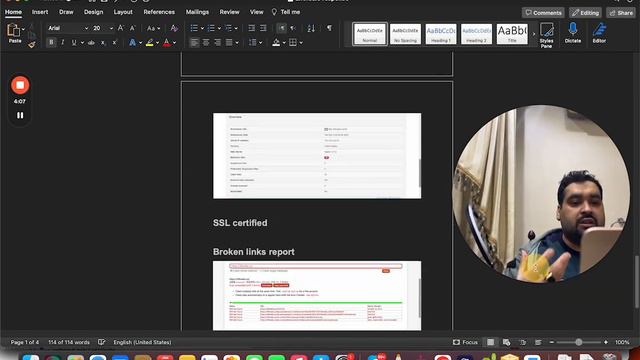Click the red font color A

click(x=167, y=42)
